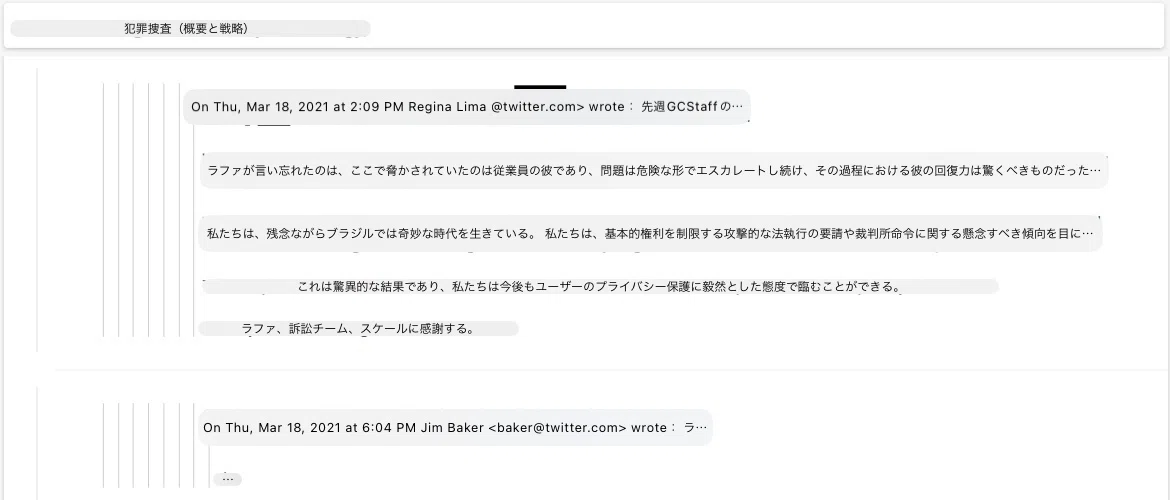1170x500 pixels.
Task: Expand Jim Baker 6:04 PM quote header
Action: coord(455,428)
